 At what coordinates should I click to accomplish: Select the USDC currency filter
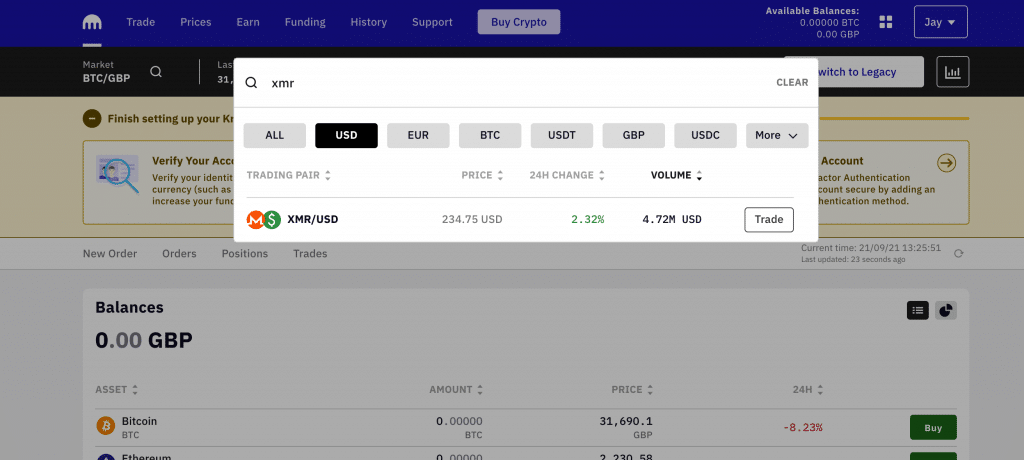(x=705, y=135)
